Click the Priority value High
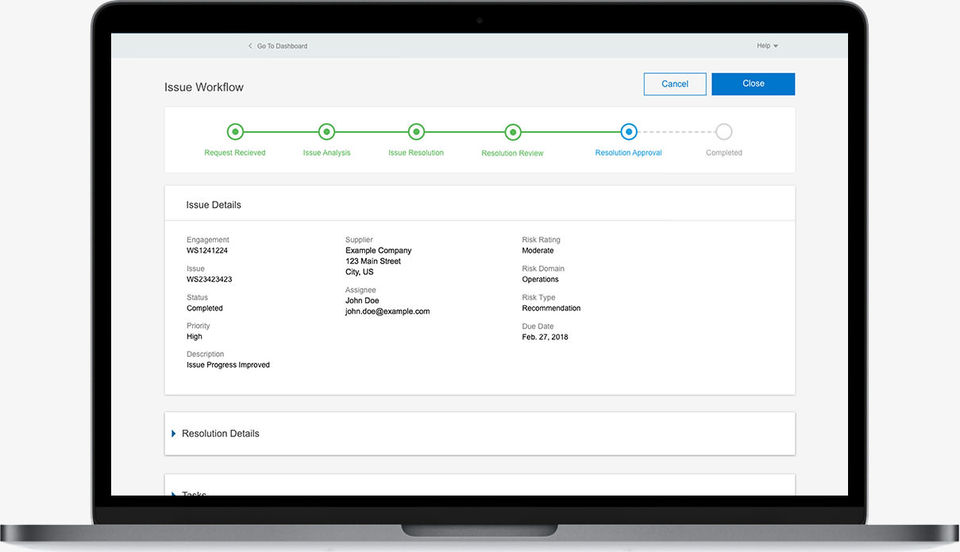The width and height of the screenshot is (960, 552). tap(194, 337)
